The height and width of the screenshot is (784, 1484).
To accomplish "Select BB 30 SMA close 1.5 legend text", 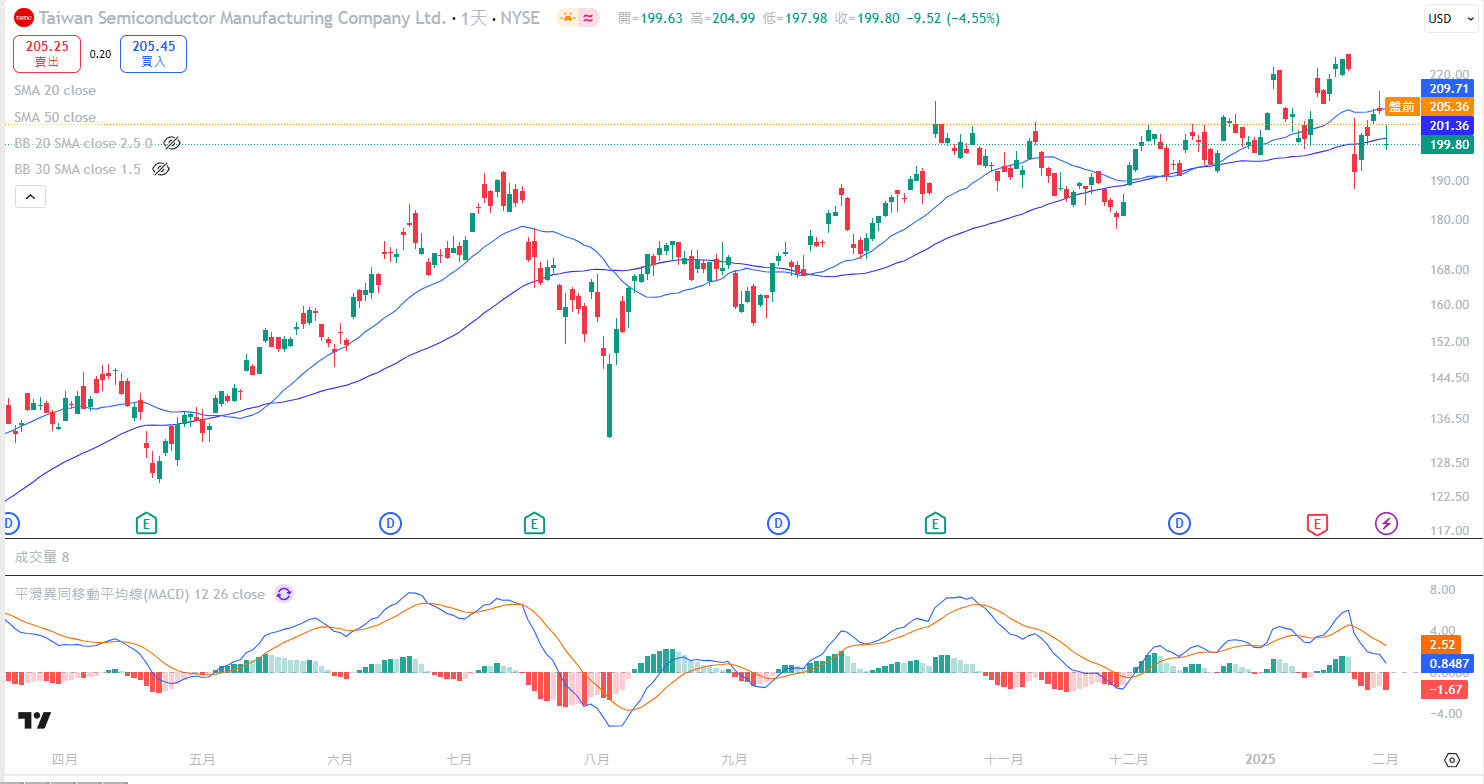I will click(x=77, y=169).
